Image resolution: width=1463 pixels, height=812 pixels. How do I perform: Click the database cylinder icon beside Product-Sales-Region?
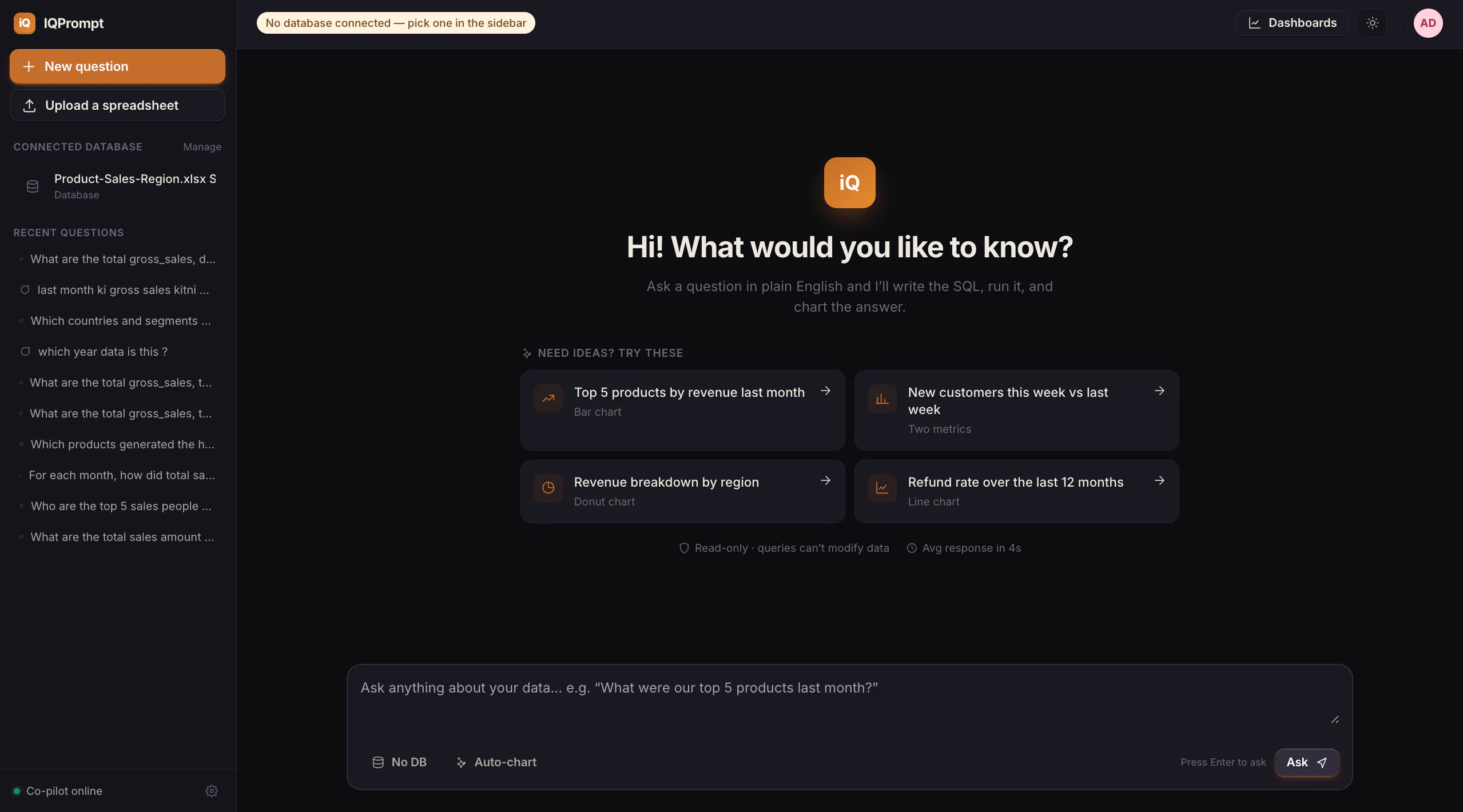click(x=33, y=186)
